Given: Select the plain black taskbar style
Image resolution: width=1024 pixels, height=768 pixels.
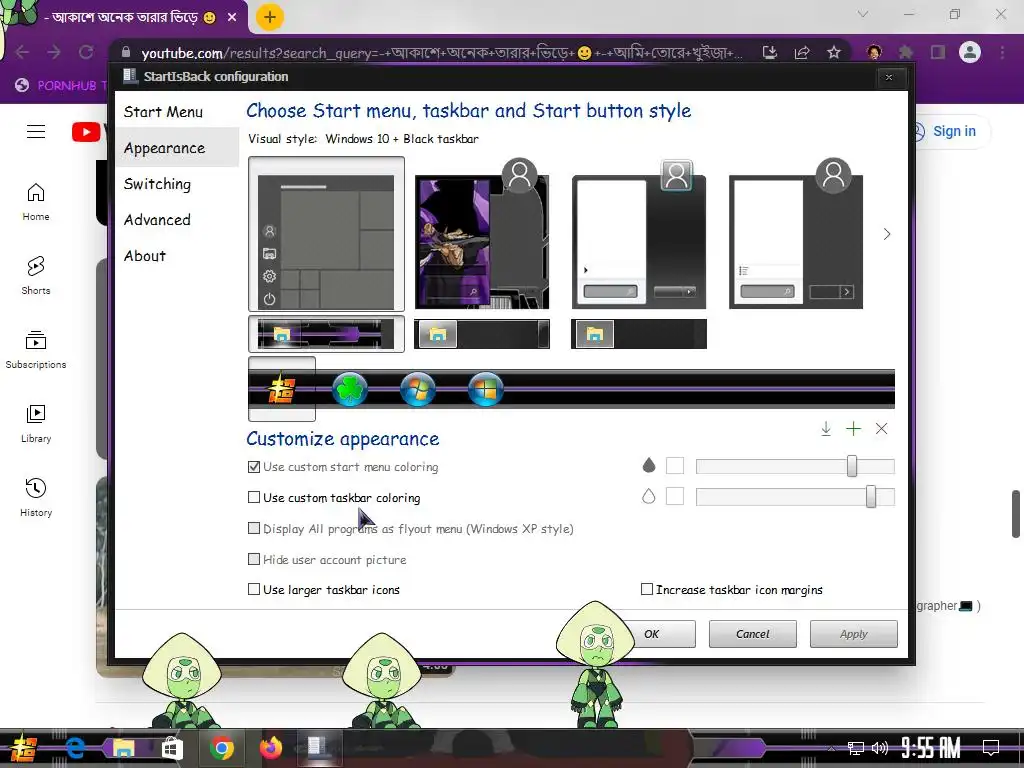Looking at the screenshot, I should [639, 334].
